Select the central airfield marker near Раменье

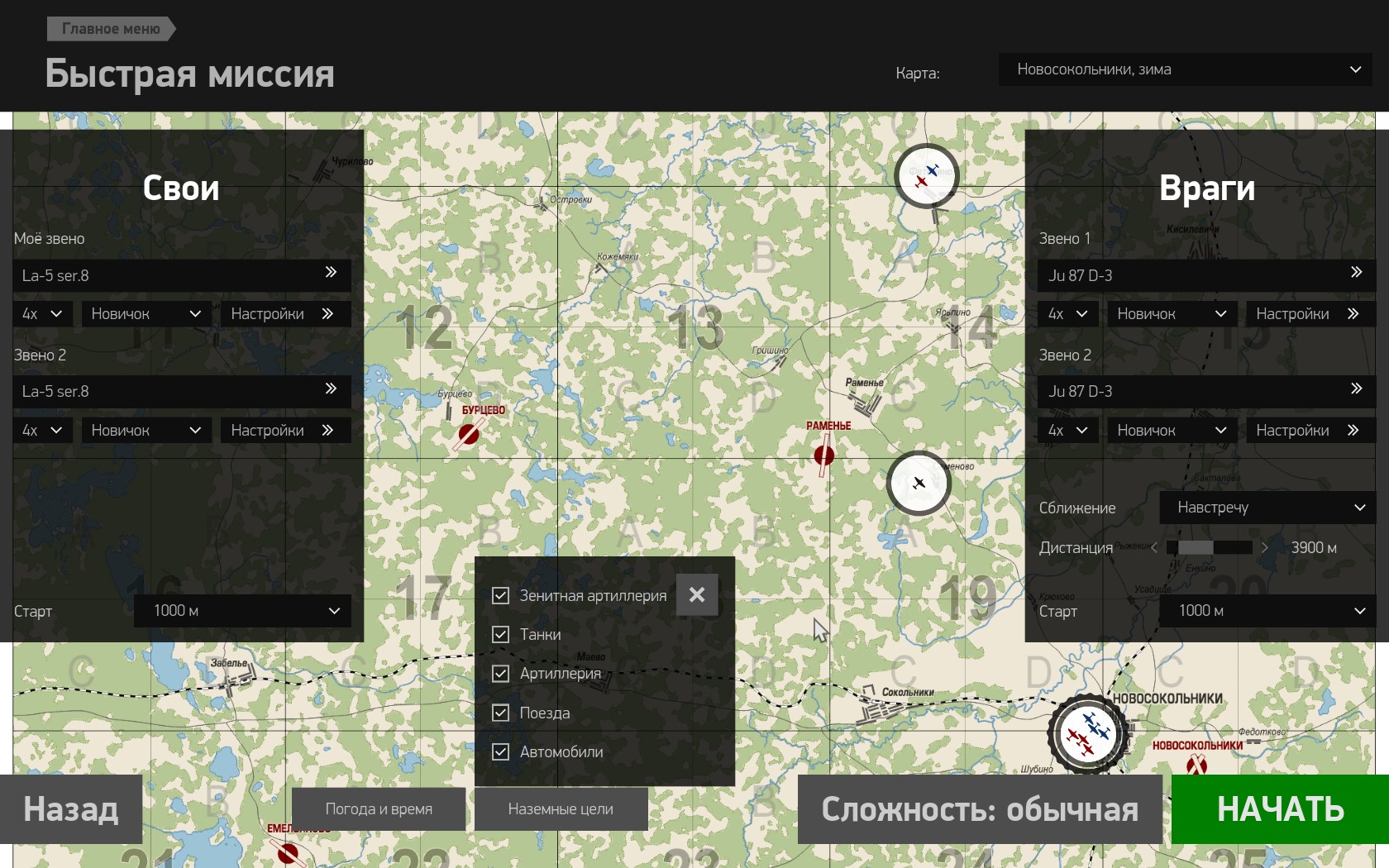tap(919, 483)
